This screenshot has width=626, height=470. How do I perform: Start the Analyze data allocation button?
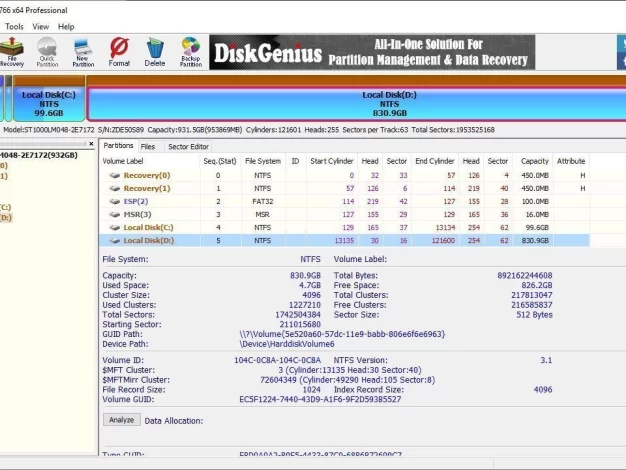click(122, 420)
